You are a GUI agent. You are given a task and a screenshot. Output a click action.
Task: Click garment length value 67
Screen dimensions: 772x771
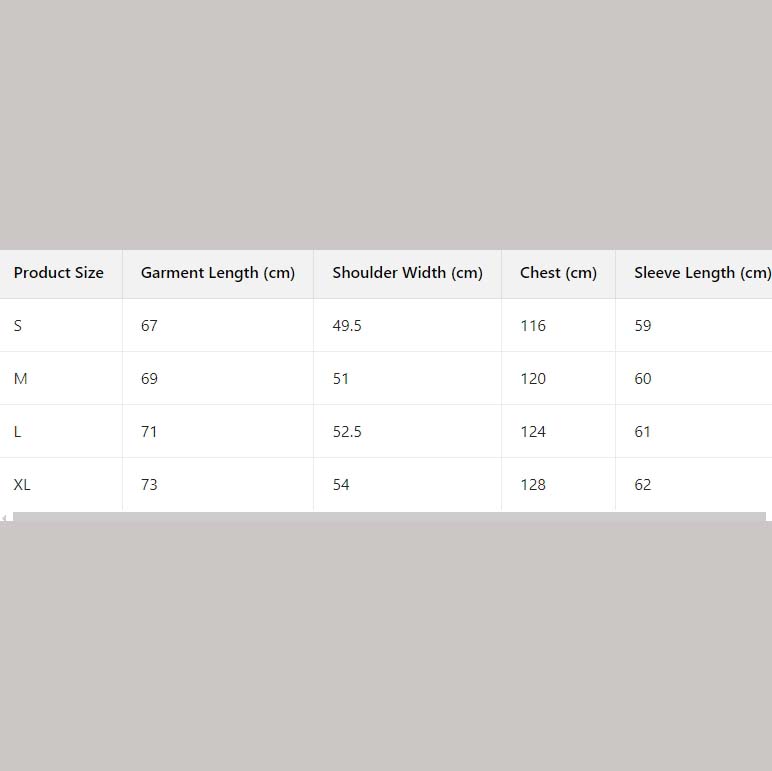pyautogui.click(x=149, y=326)
